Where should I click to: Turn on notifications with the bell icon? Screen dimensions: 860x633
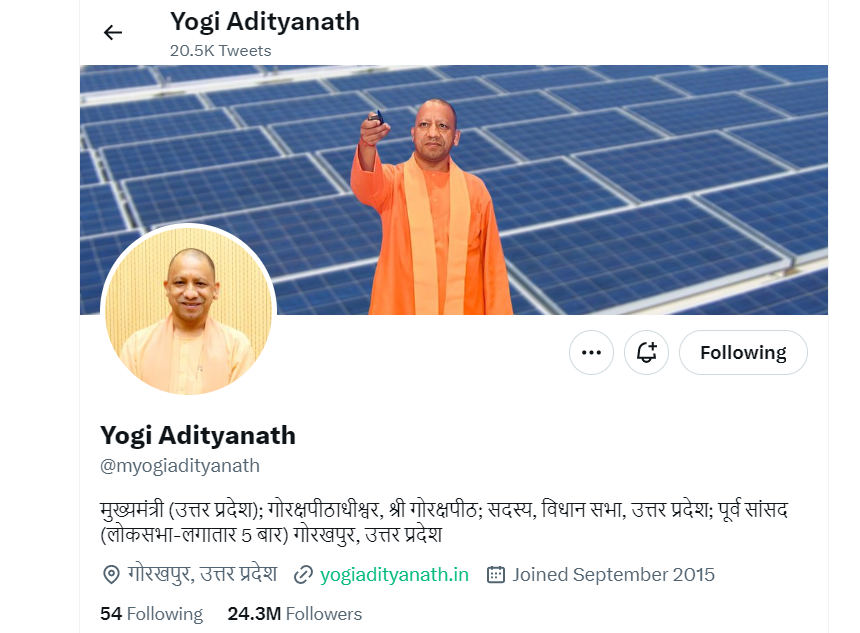(646, 352)
